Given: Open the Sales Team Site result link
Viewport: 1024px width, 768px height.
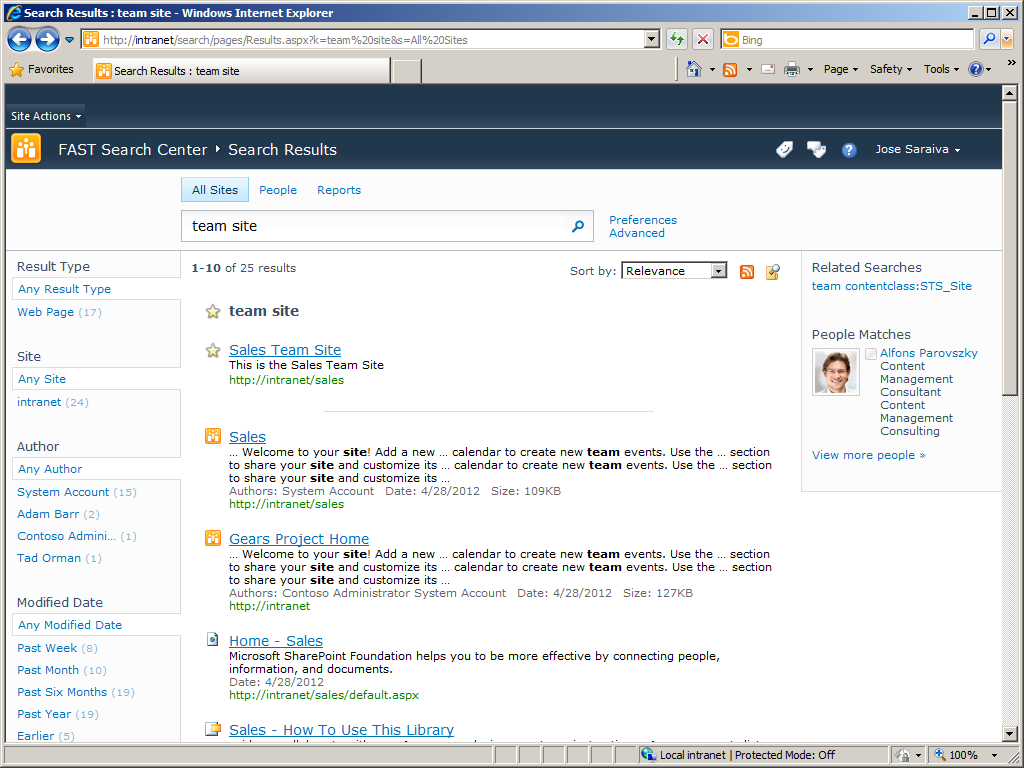Looking at the screenshot, I should point(285,350).
